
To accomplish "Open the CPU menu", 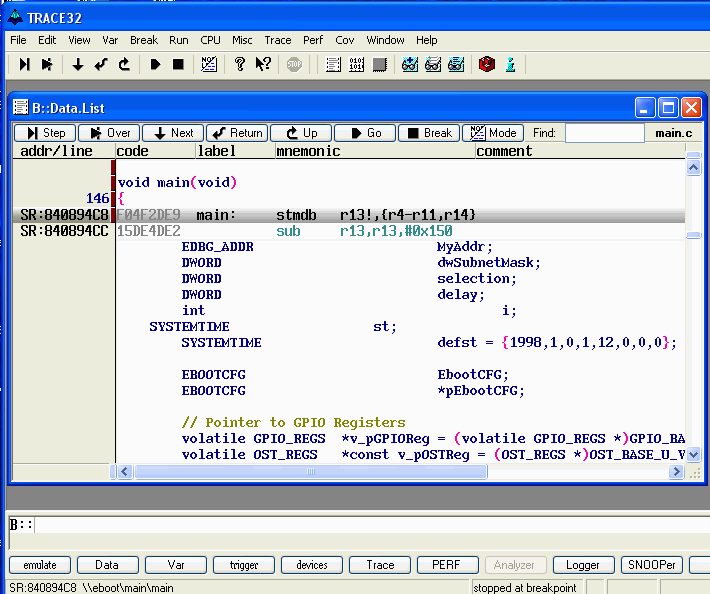I will [211, 40].
